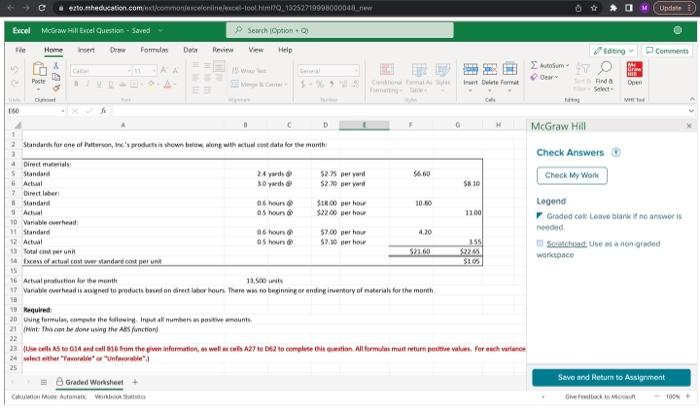Click the Cut scissors icon
This screenshot has height=415, width=700.
[x=56, y=66]
